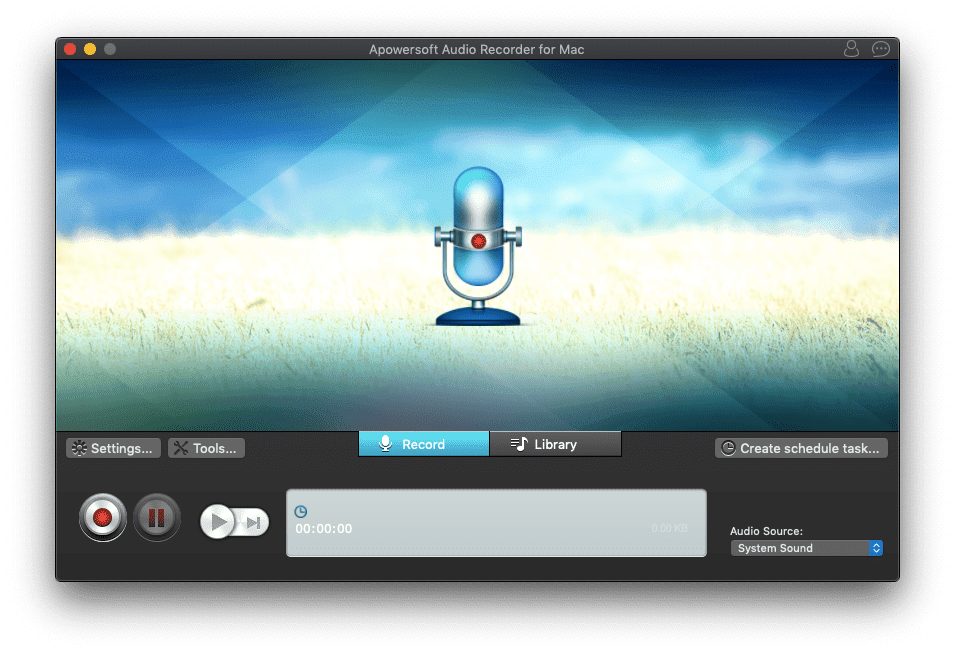
Task: Click the clock icon in recording display
Action: pos(301,511)
